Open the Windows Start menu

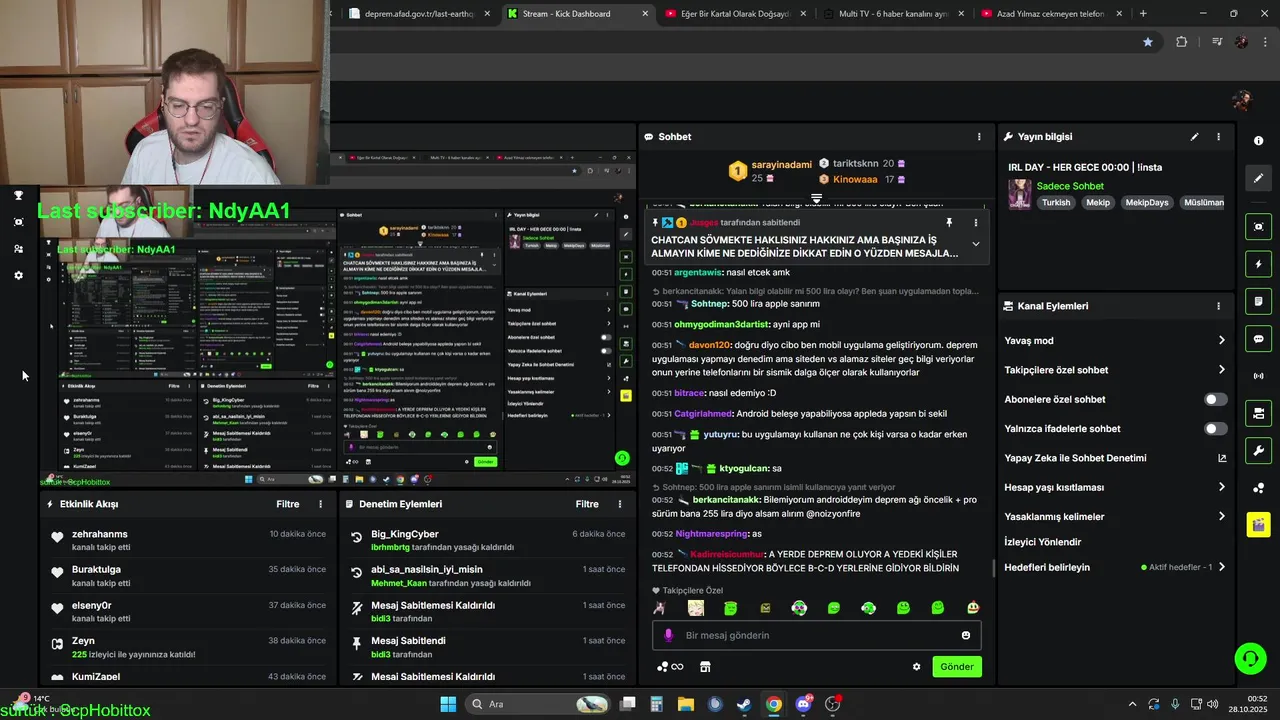448,704
